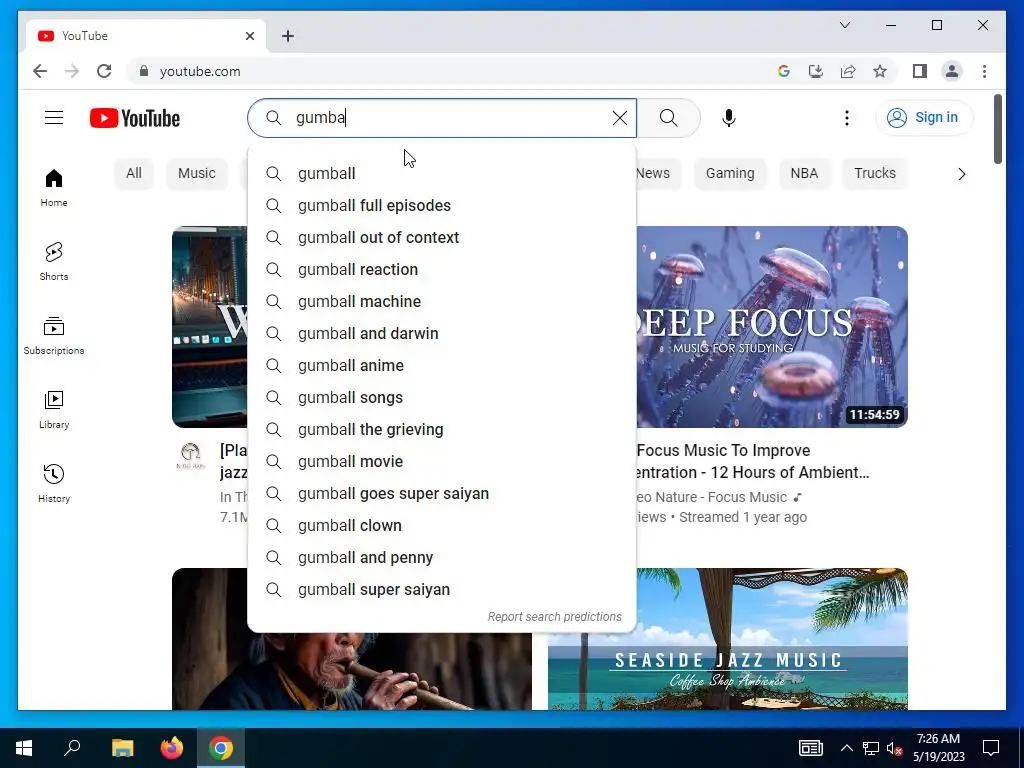Viewport: 1024px width, 768px height.
Task: Click the Sign in button
Action: tap(923, 118)
